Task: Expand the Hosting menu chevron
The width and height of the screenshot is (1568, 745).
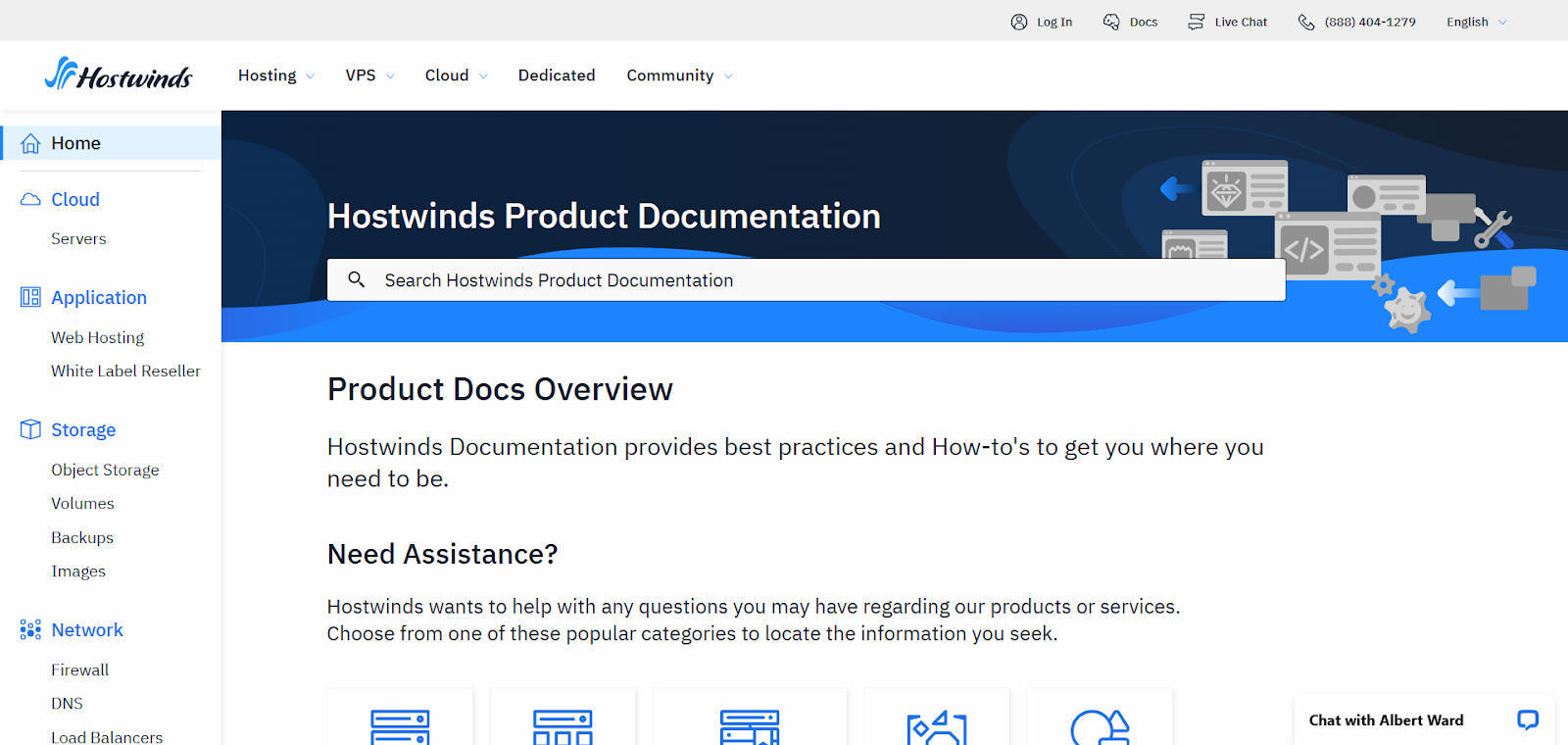Action: tap(311, 76)
